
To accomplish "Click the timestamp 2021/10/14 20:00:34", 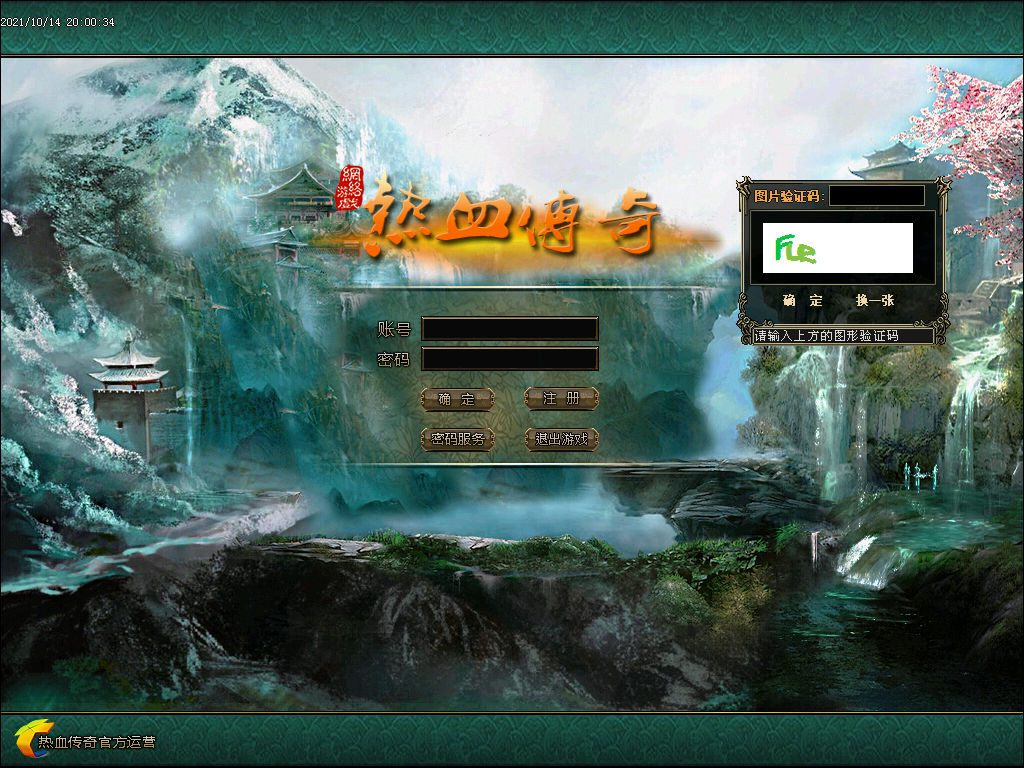I will tap(57, 22).
